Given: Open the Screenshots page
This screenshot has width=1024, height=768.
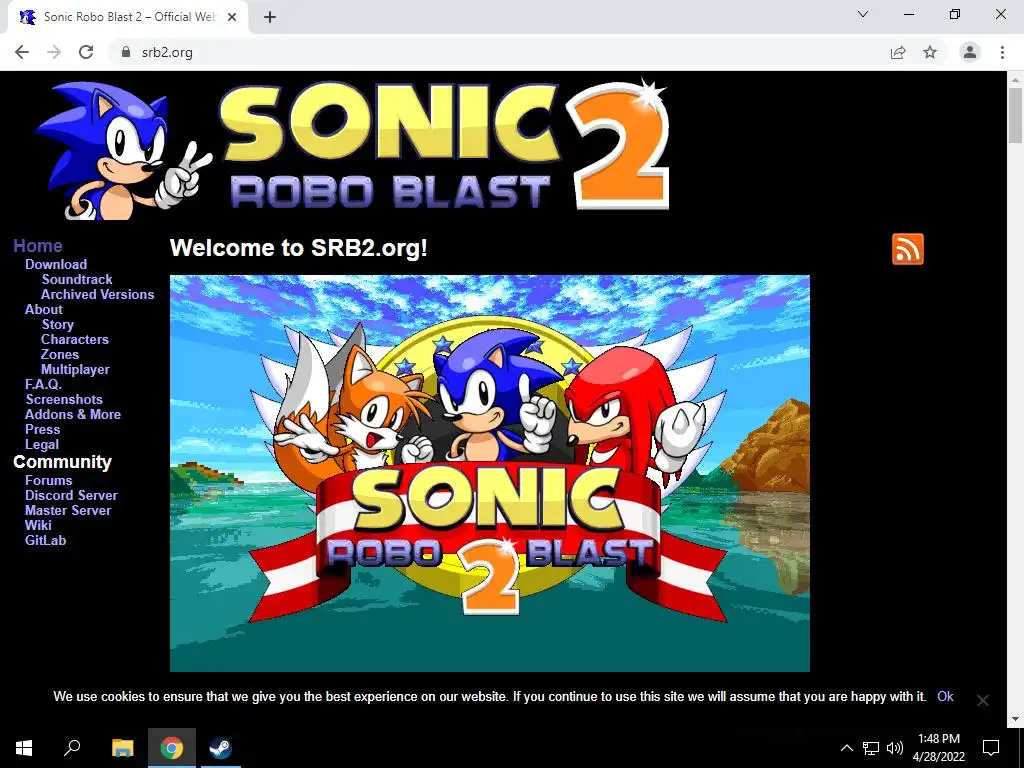Looking at the screenshot, I should (x=64, y=400).
